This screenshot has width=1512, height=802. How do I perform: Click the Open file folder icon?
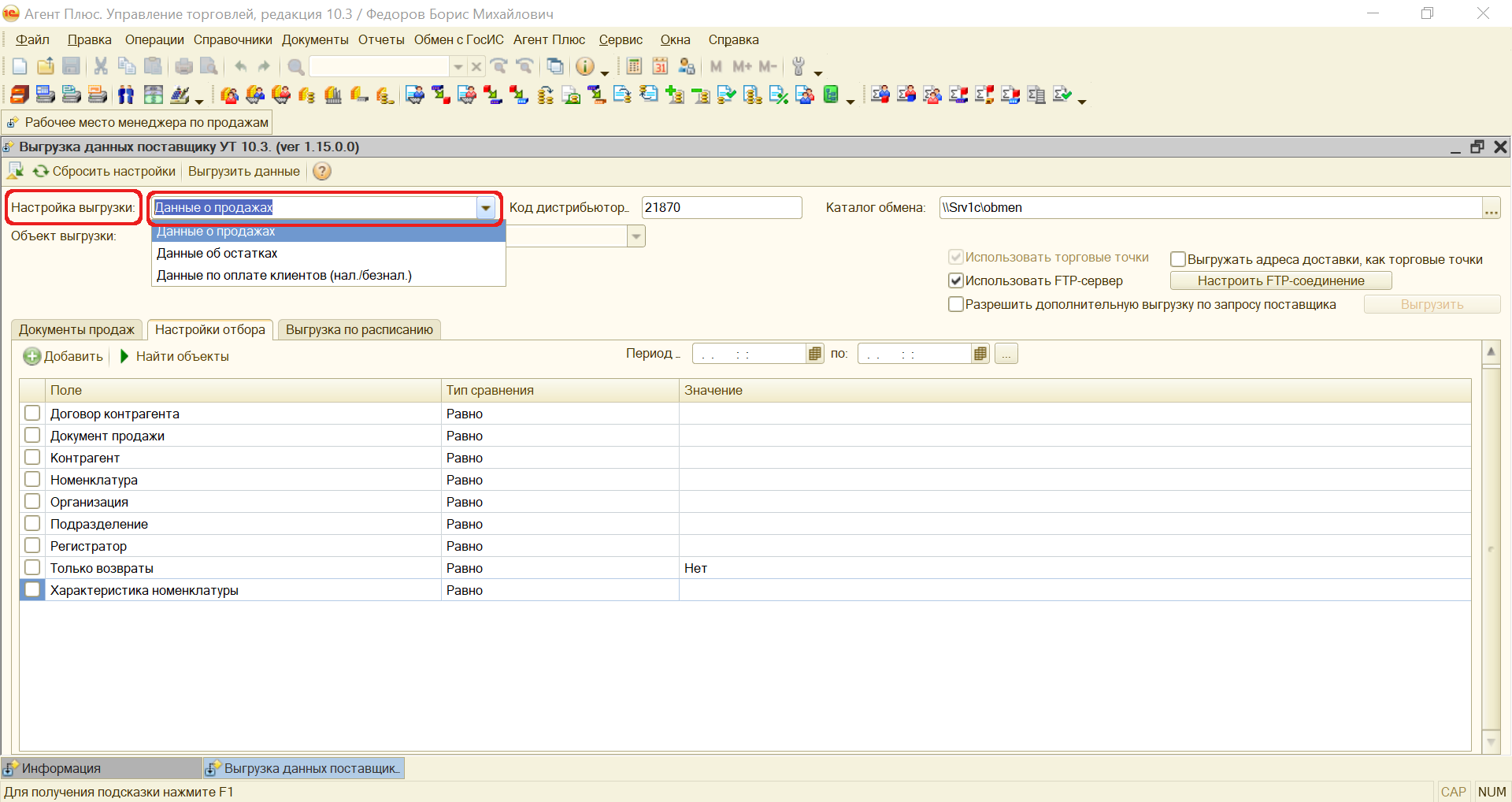pos(46,67)
